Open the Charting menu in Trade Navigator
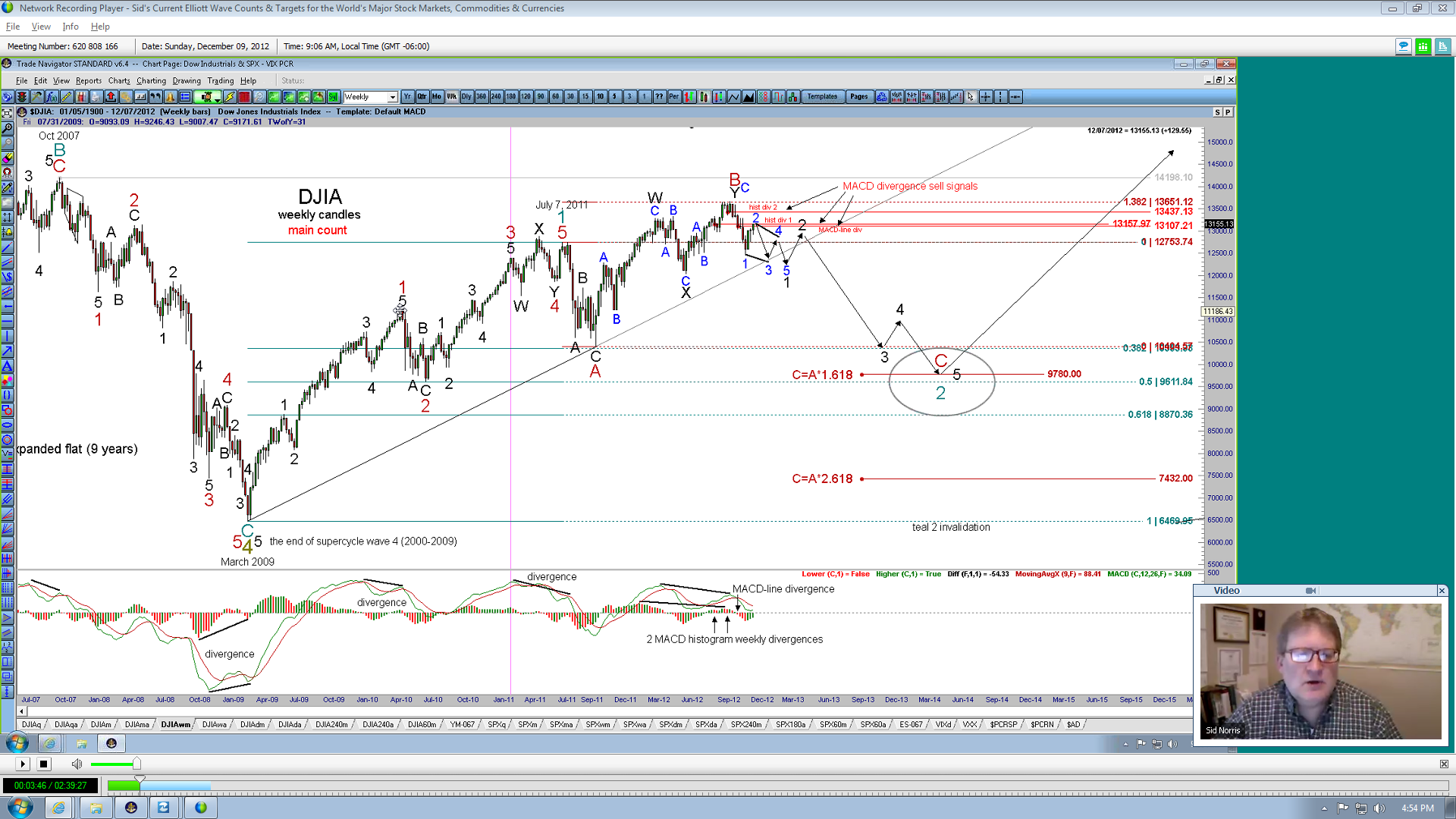 tap(151, 81)
